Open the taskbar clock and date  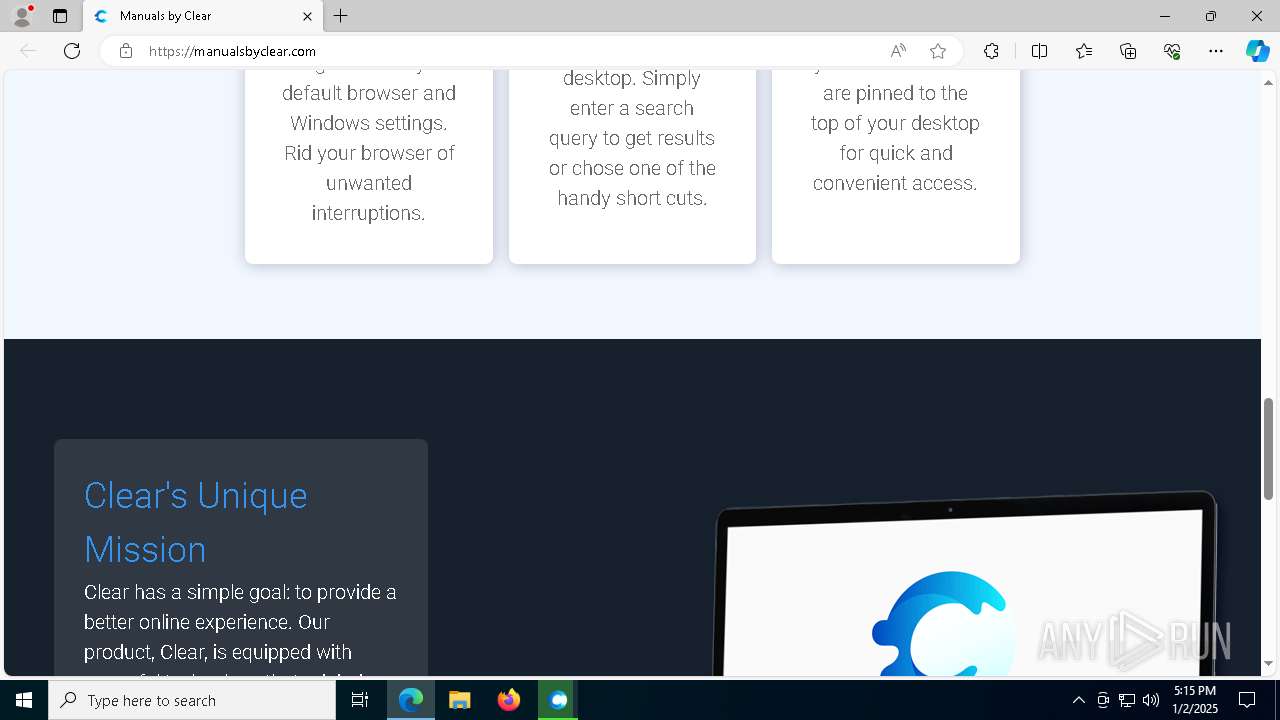(1194, 700)
